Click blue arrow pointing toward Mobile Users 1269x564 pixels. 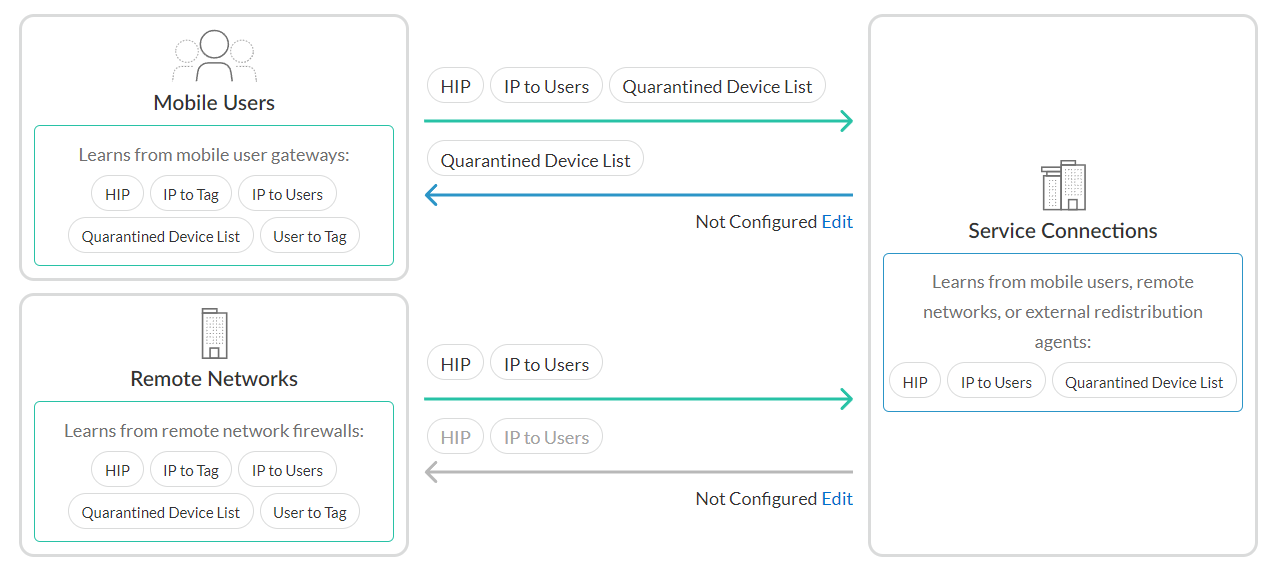click(638, 195)
